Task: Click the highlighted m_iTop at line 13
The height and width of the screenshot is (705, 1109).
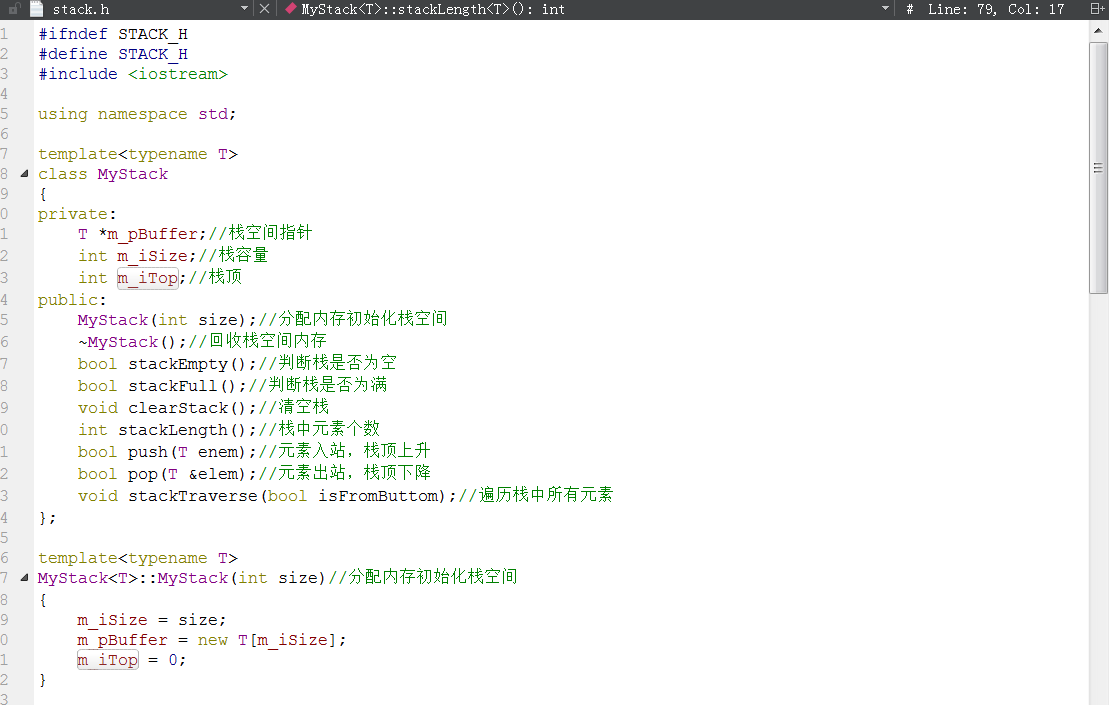Action: tap(147, 277)
